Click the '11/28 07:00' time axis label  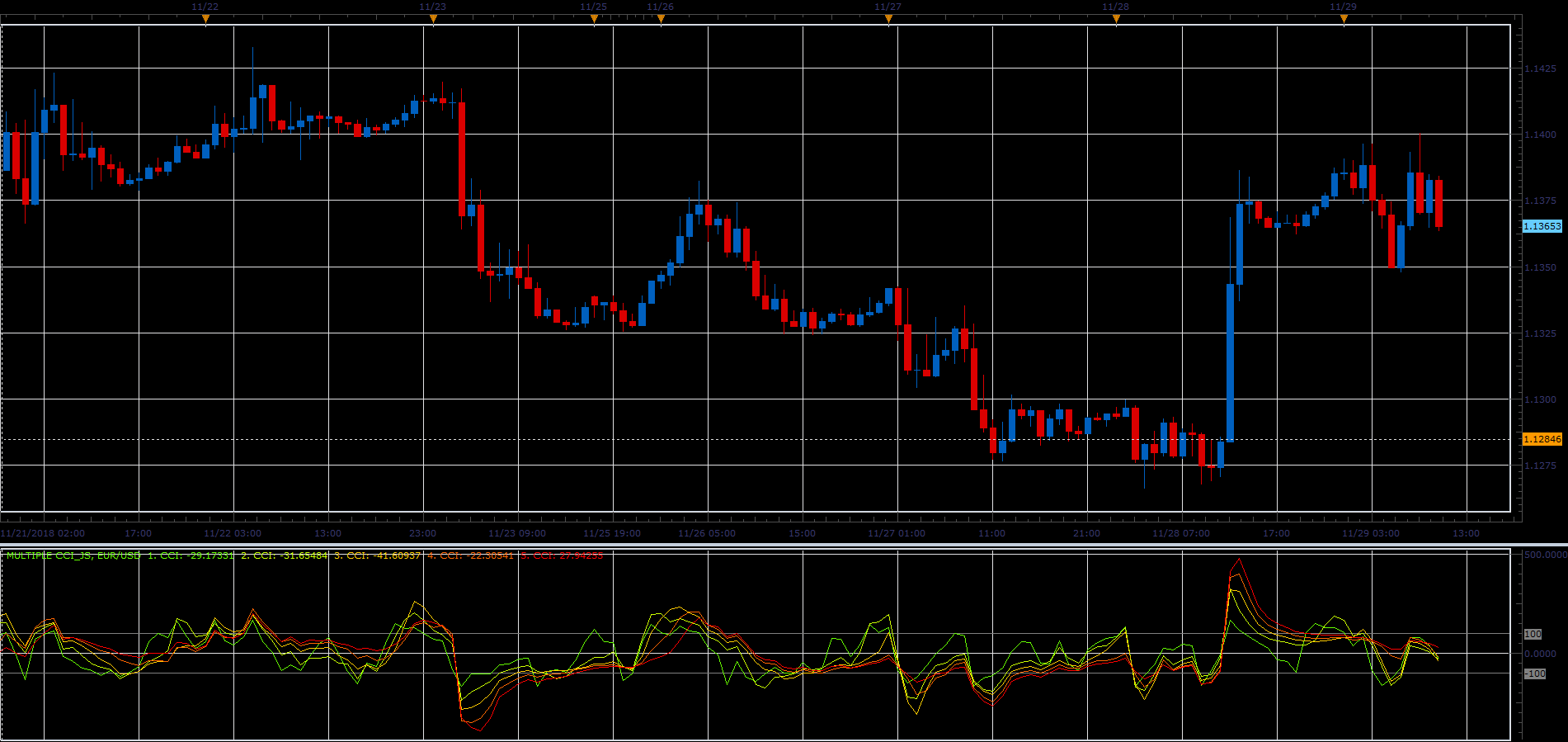(x=1181, y=533)
